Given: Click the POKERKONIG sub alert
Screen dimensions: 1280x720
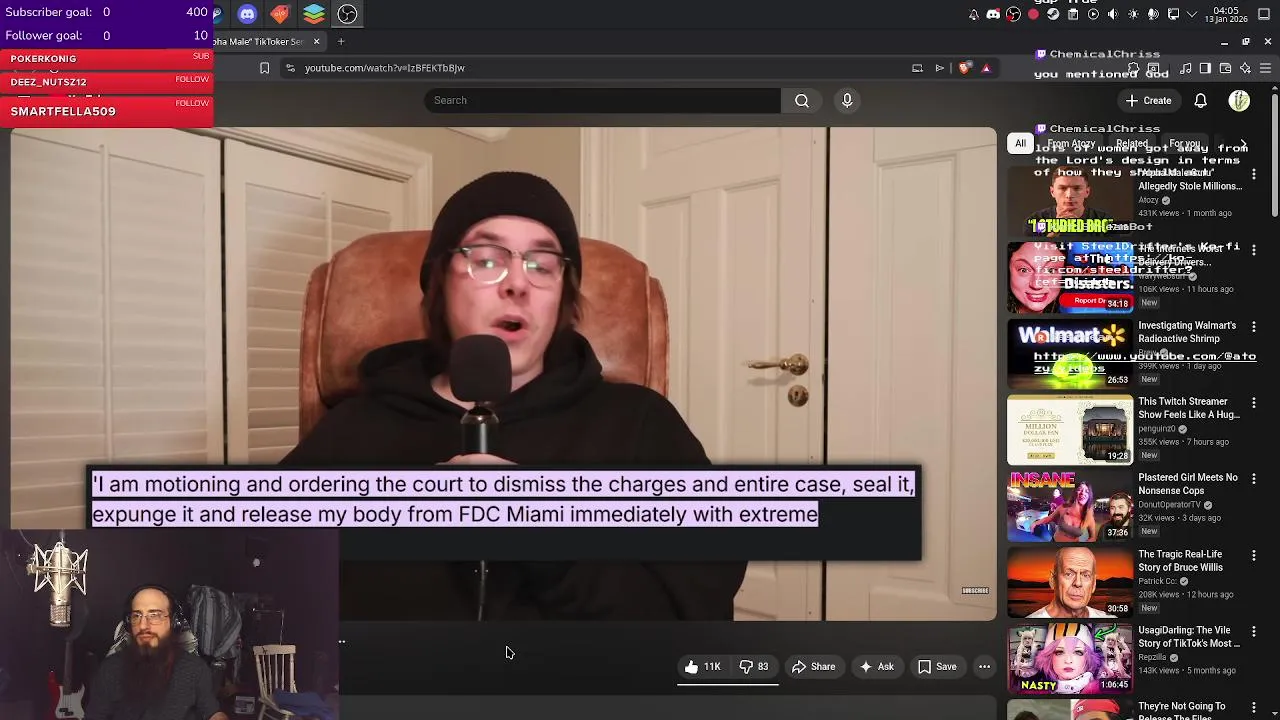Looking at the screenshot, I should click(107, 58).
